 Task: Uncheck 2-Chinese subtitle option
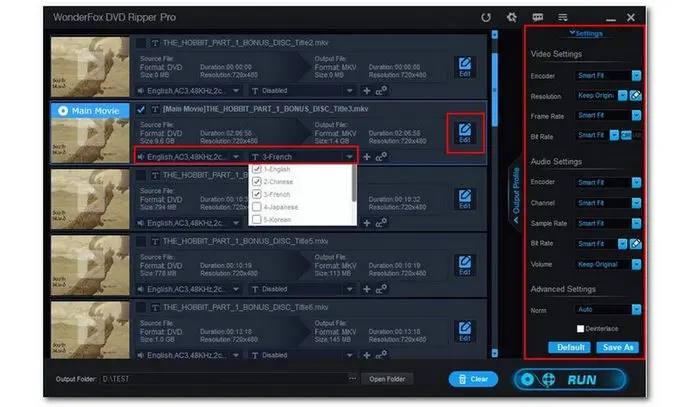click(x=257, y=182)
